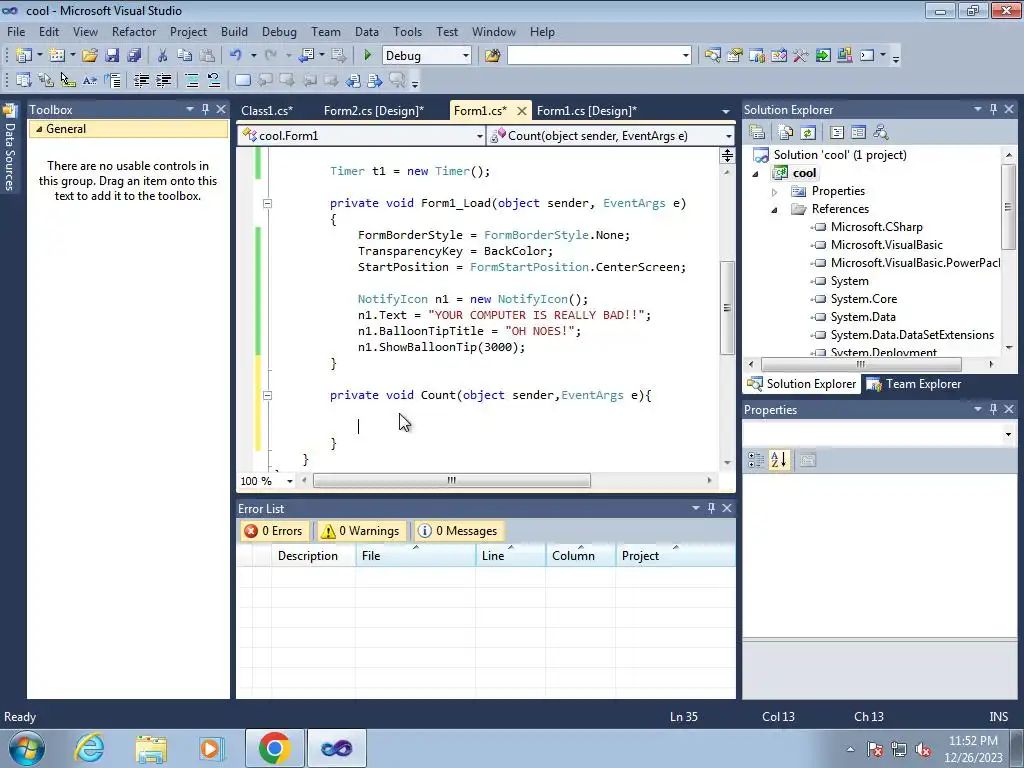Sort properties alphabetically

click(x=778, y=460)
